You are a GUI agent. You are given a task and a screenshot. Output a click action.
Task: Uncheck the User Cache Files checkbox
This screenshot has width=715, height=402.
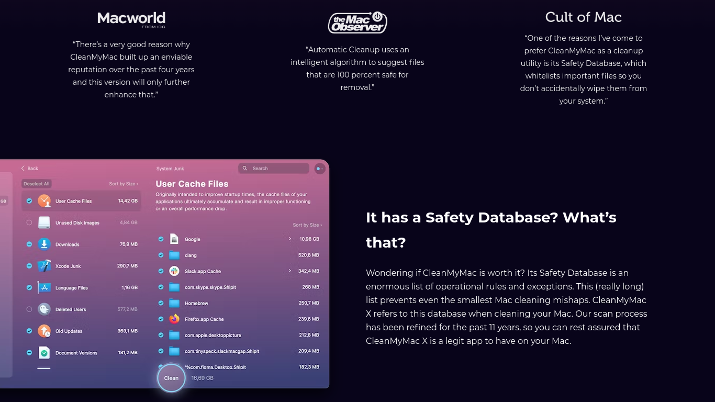click(29, 201)
